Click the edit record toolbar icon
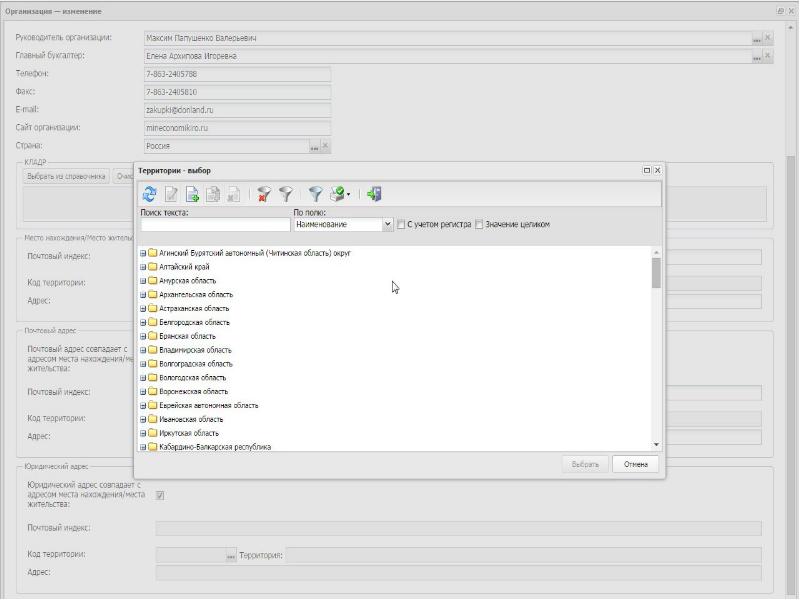800x600 pixels. 171,194
